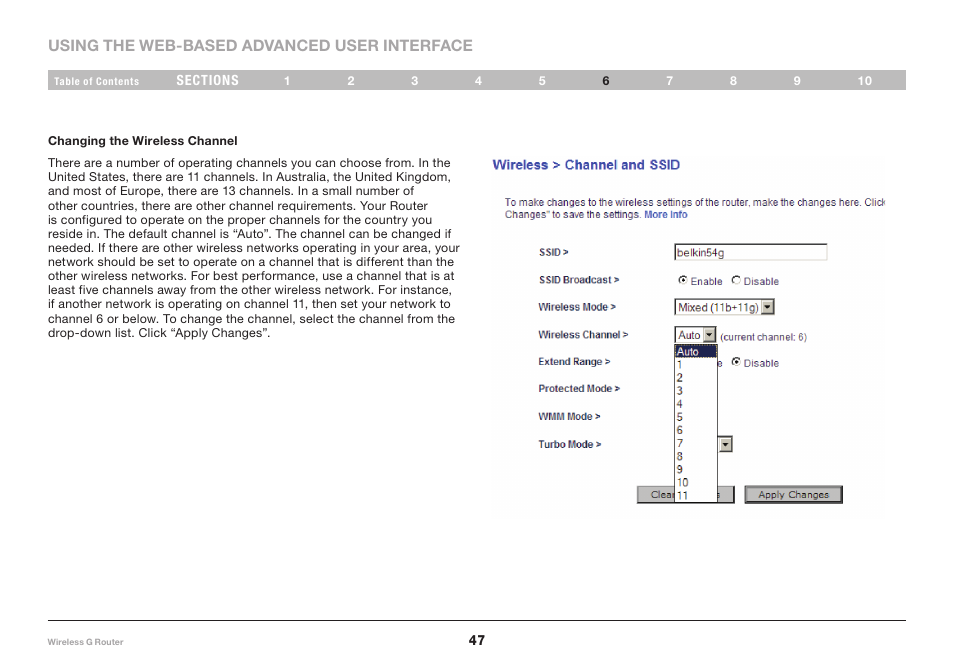Click the 'Turbo Mode >' label
The width and height of the screenshot is (954, 668).
tap(569, 444)
